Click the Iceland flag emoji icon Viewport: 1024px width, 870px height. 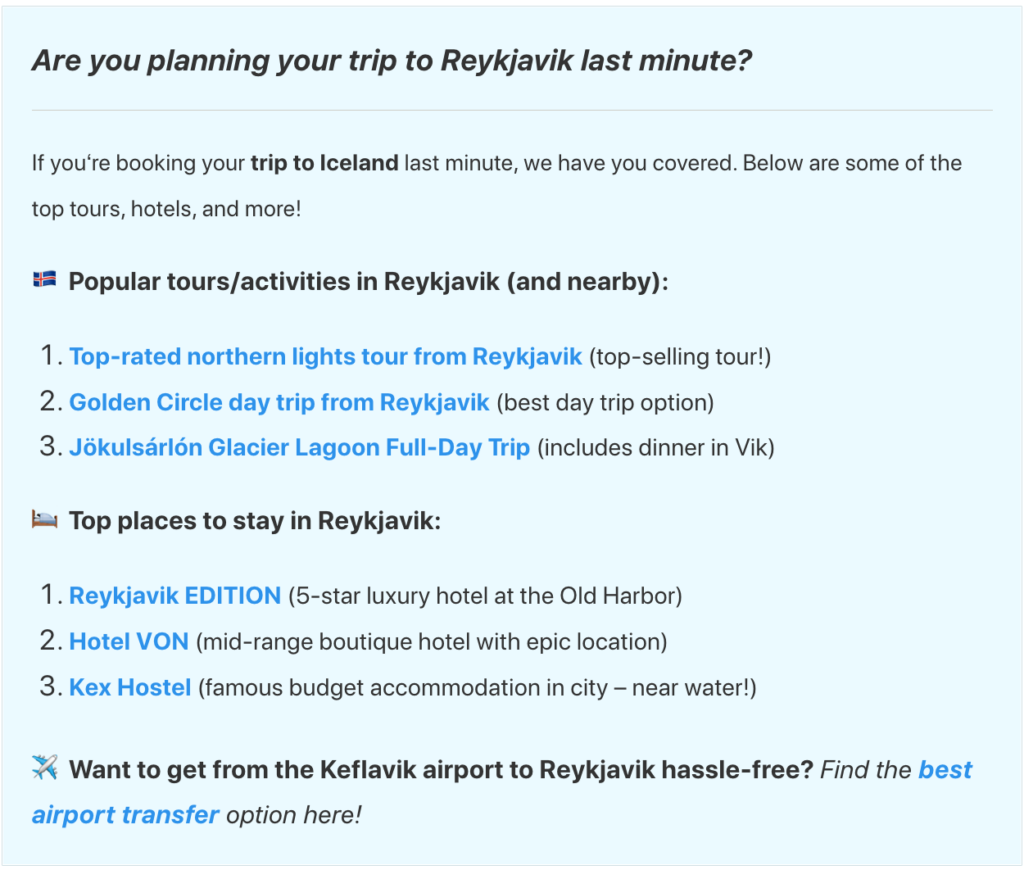tap(44, 280)
